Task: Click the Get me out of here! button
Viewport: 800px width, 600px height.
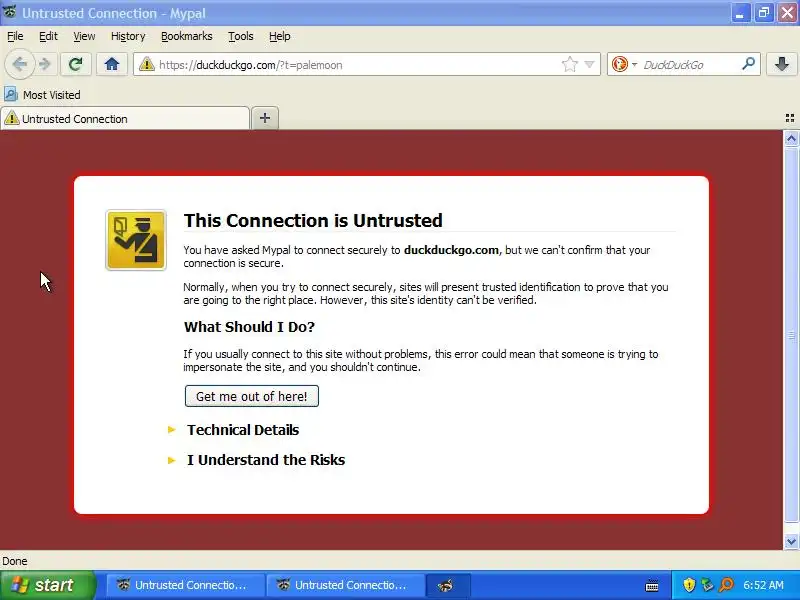Action: [252, 396]
